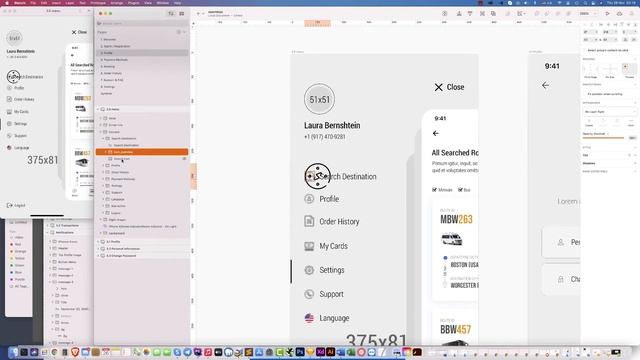Click the layer search field
Viewport: 640px width, 360px height.
[142, 23]
